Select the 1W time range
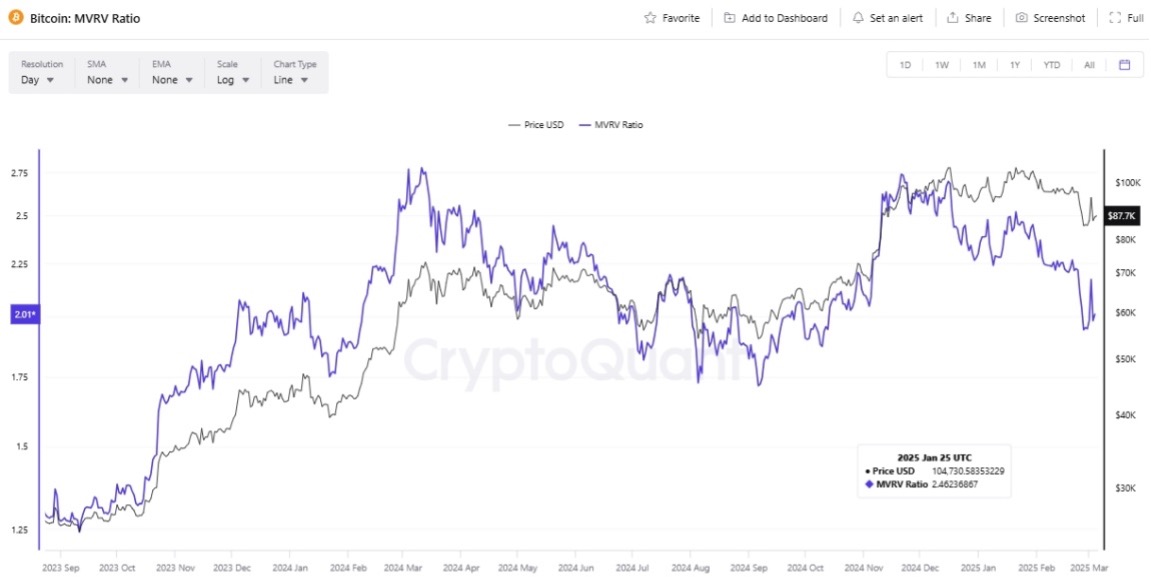 point(942,65)
